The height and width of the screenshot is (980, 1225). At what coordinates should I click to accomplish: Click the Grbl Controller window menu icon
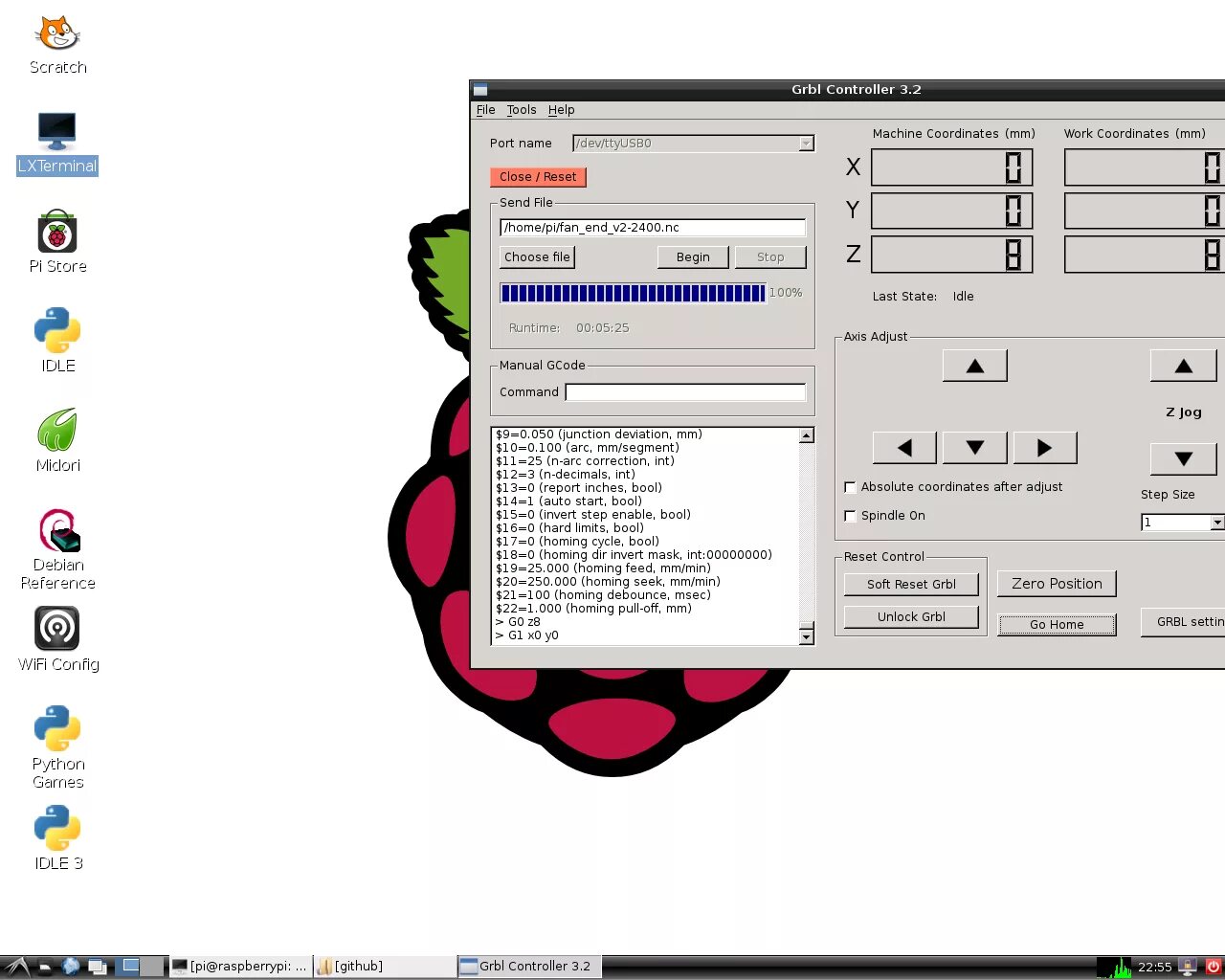[x=480, y=89]
